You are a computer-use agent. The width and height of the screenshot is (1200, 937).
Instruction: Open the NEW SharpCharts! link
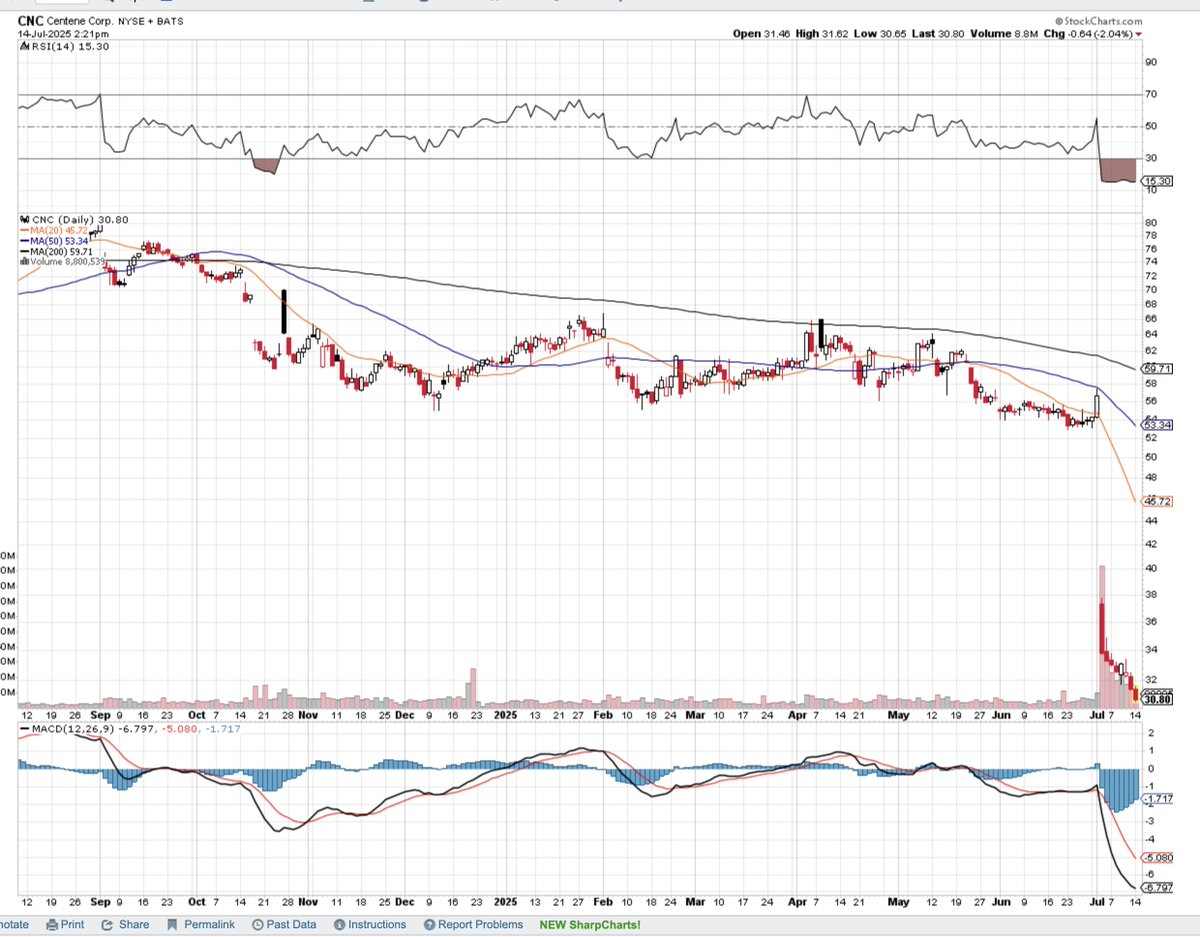[590, 924]
